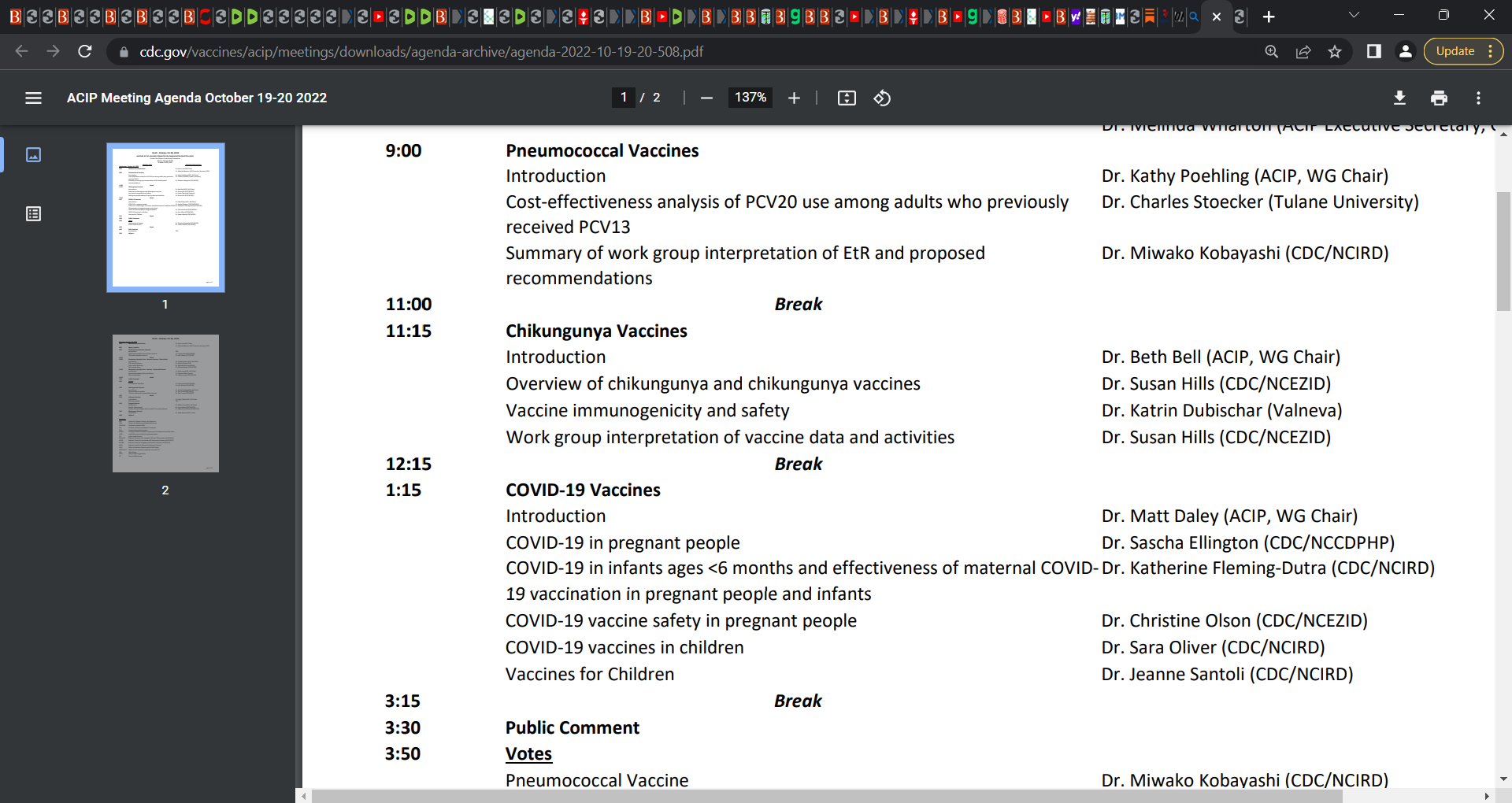This screenshot has width=1512, height=803.
Task: Open the Chrome profile menu
Action: click(x=1405, y=51)
